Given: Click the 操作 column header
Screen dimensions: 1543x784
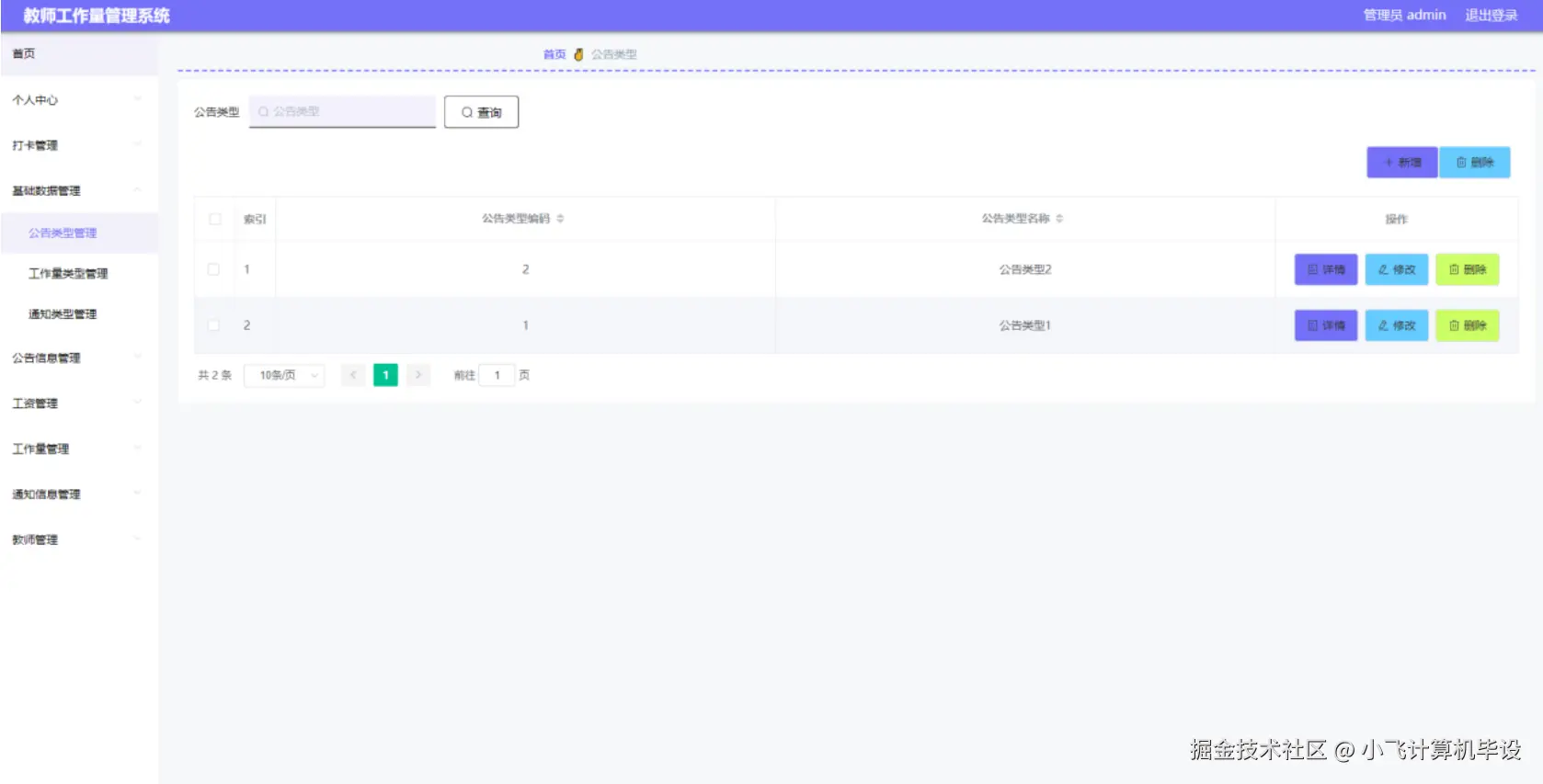Looking at the screenshot, I should [1396, 219].
